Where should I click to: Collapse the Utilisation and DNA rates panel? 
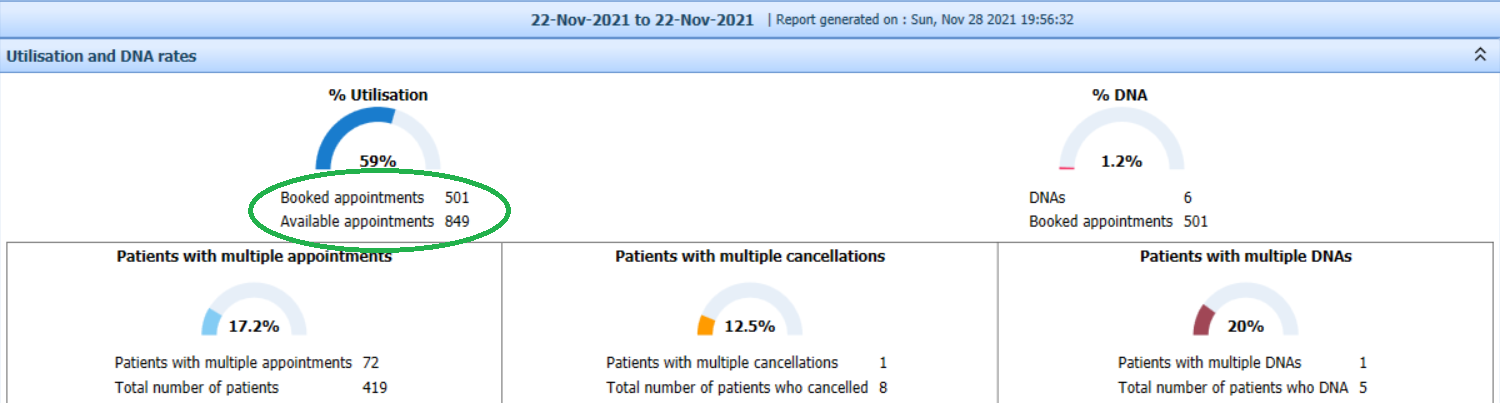pyautogui.click(x=1480, y=56)
